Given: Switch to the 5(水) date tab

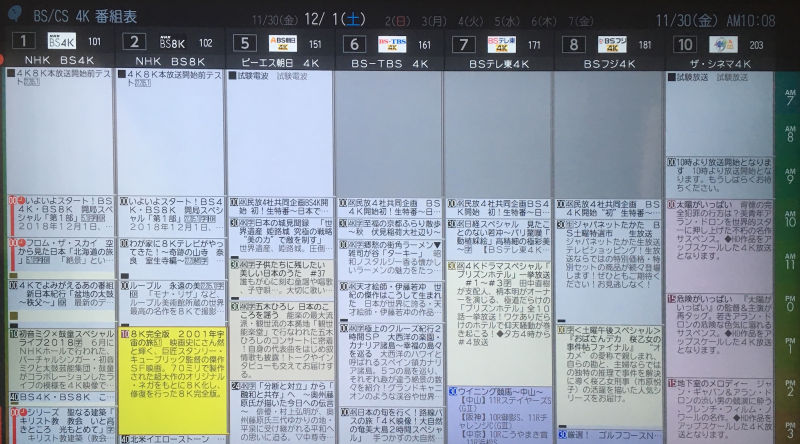Looking at the screenshot, I should tap(507, 21).
